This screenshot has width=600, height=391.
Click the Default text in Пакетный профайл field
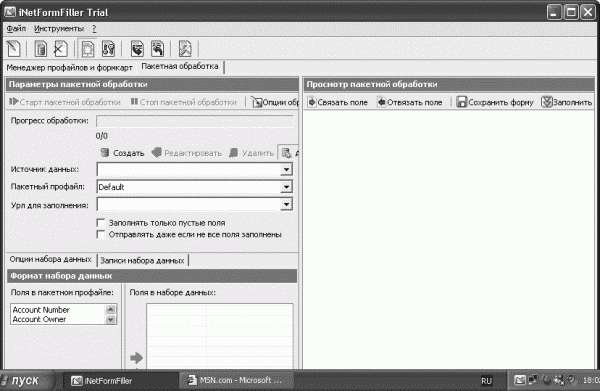pos(111,187)
